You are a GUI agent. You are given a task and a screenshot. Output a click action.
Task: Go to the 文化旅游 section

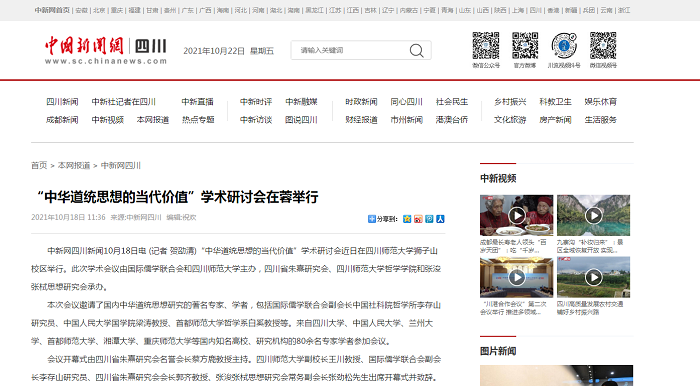click(510, 120)
